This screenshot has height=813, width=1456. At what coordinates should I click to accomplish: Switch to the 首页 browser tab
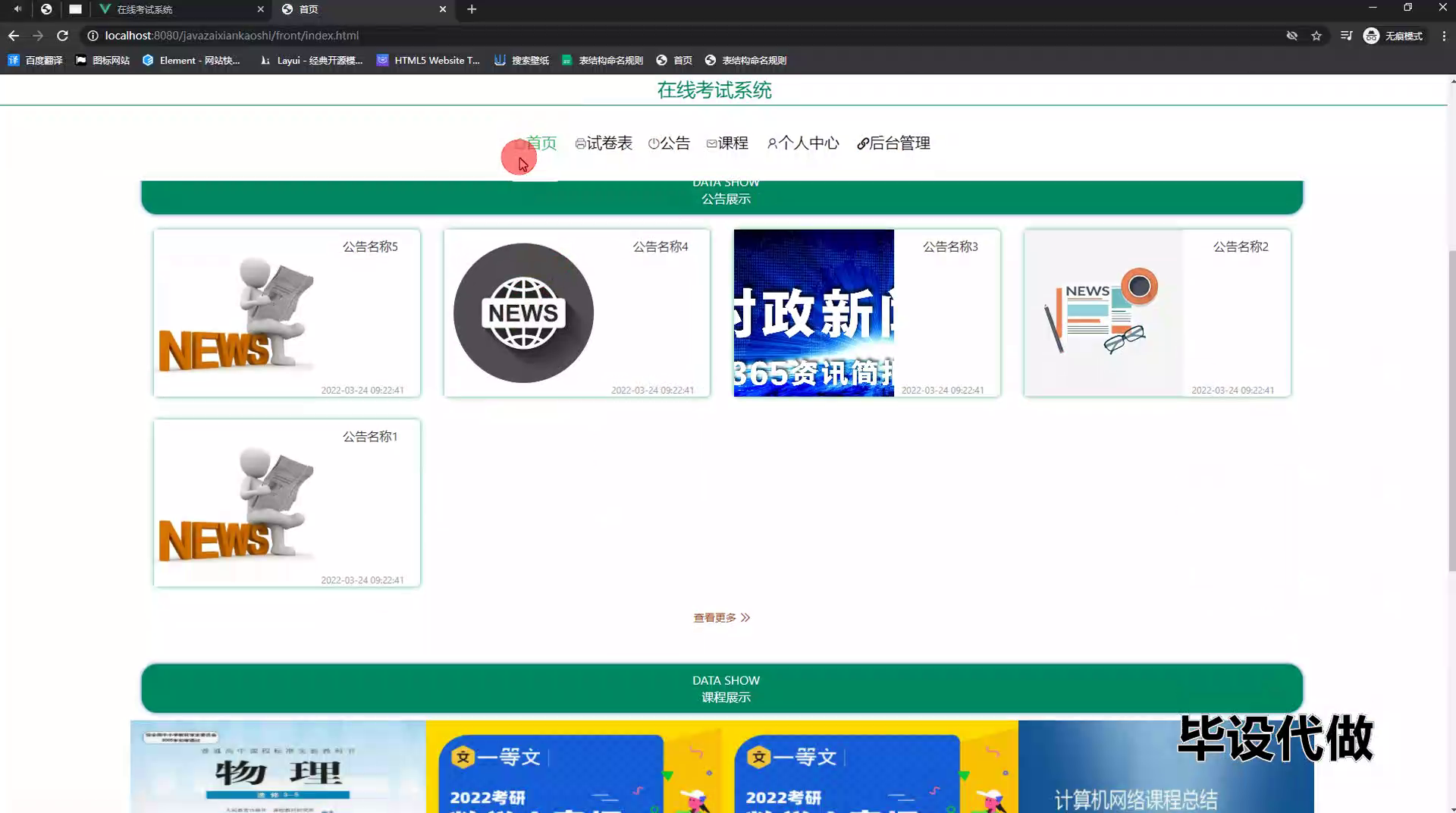pos(364,9)
